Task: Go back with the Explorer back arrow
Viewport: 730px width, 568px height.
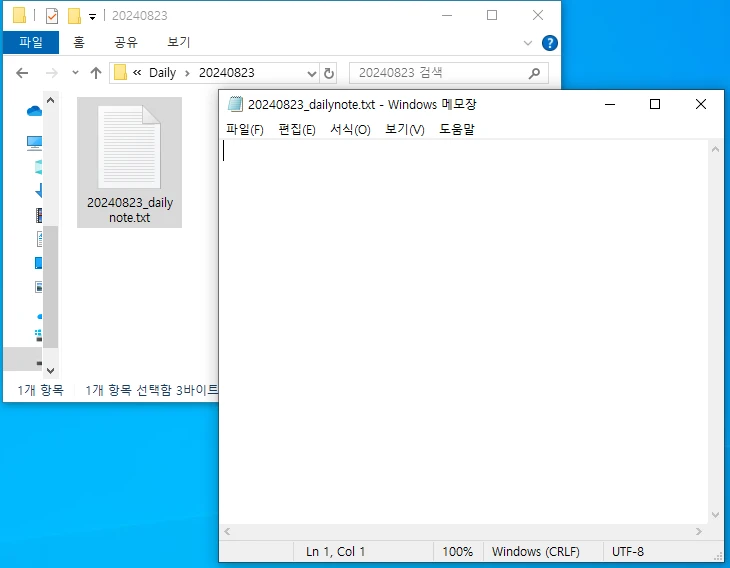Action: 22,73
